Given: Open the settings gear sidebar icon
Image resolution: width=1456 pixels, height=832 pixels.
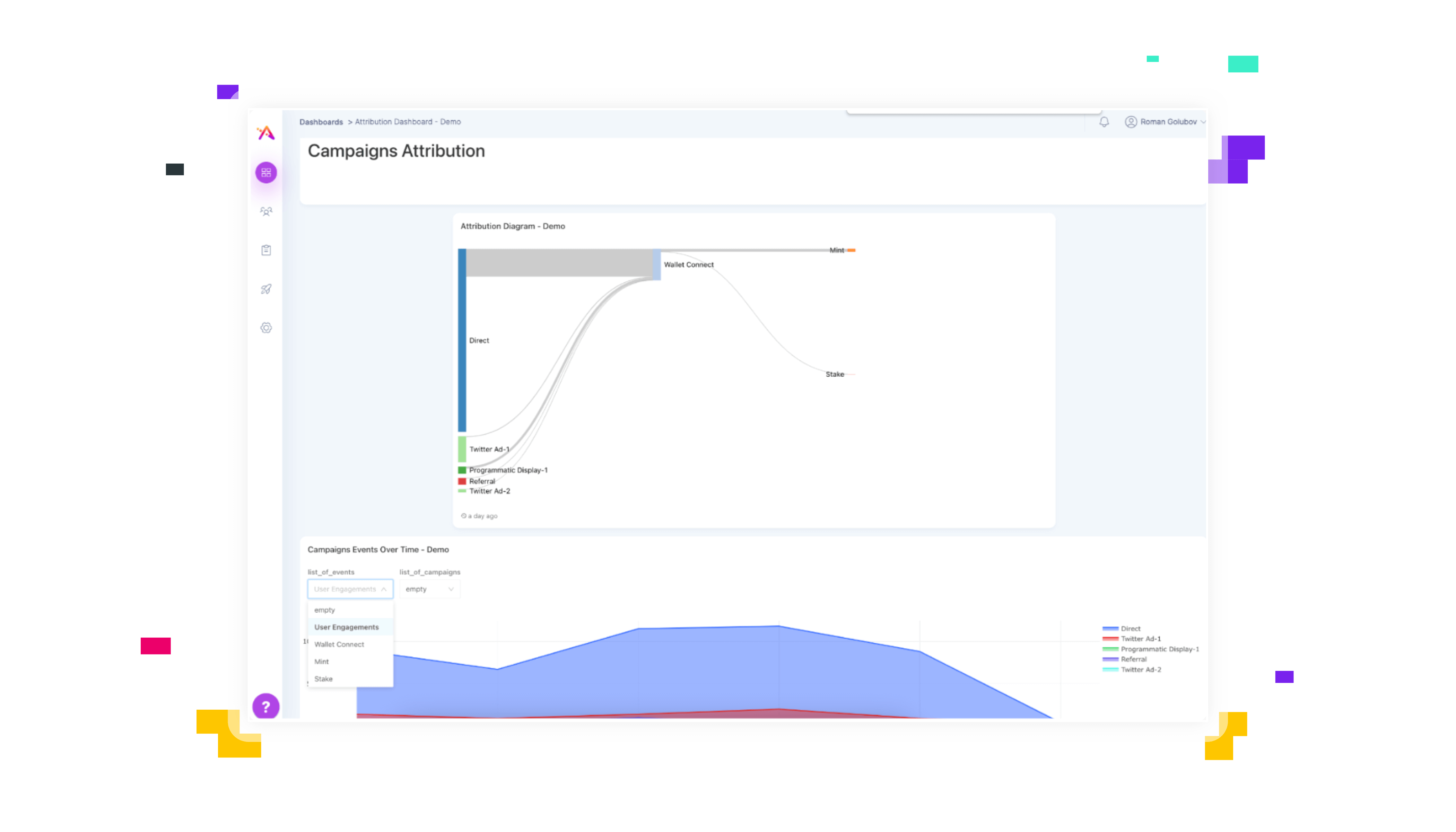Looking at the screenshot, I should point(266,328).
